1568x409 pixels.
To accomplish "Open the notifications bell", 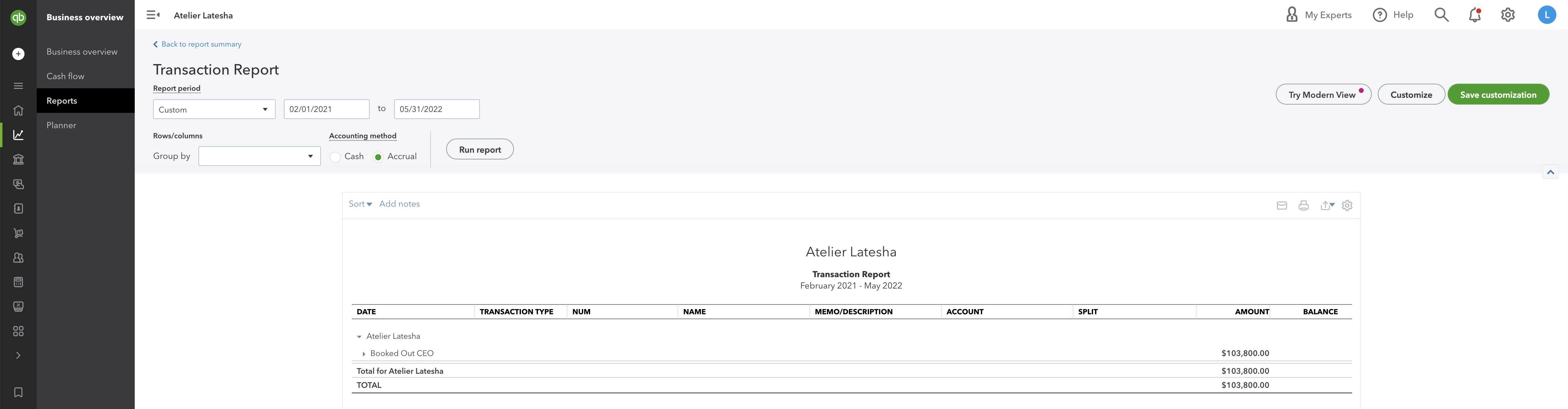I will click(x=1474, y=15).
